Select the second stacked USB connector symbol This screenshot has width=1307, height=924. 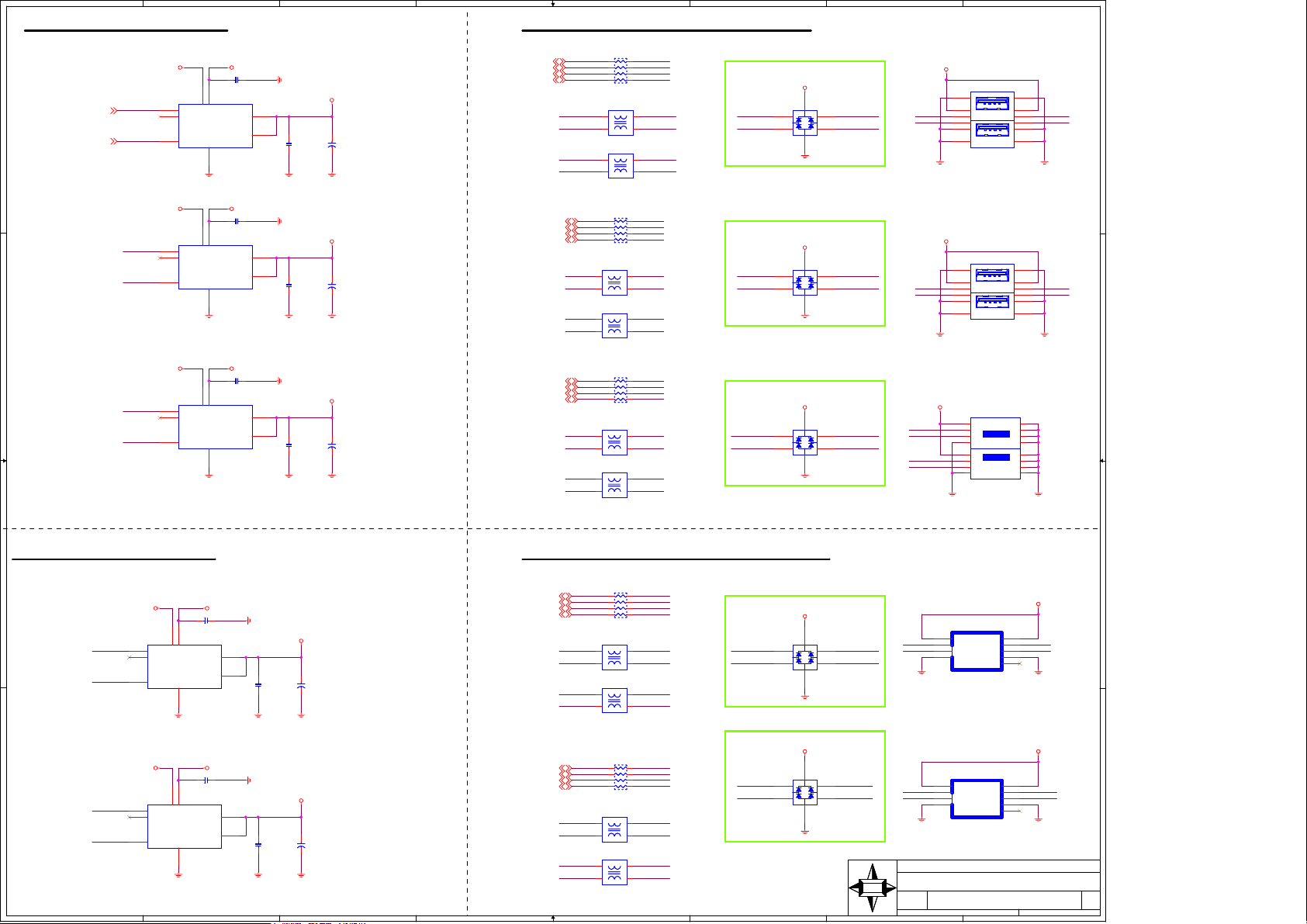992,291
